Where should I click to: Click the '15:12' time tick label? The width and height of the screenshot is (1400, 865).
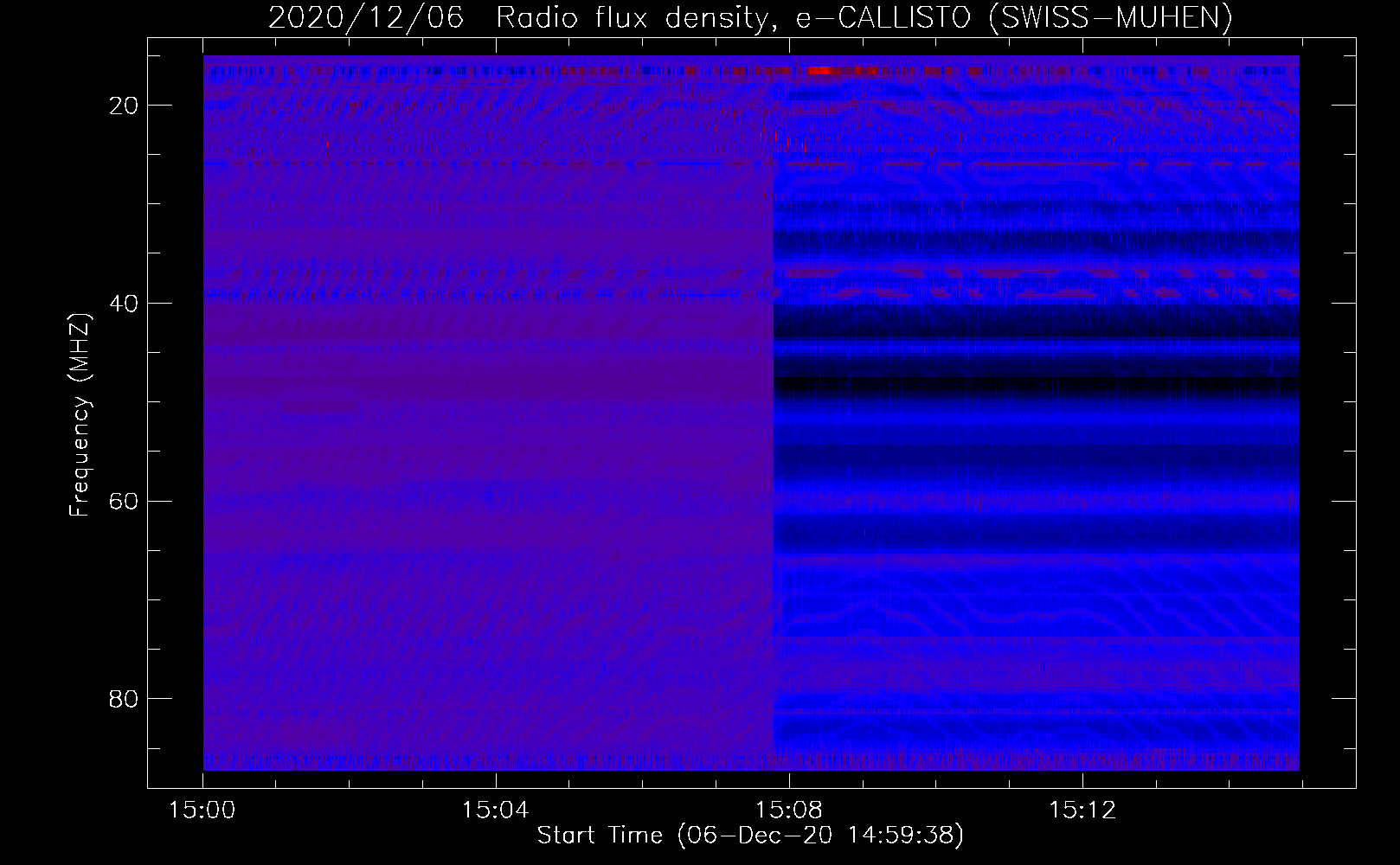point(1082,811)
